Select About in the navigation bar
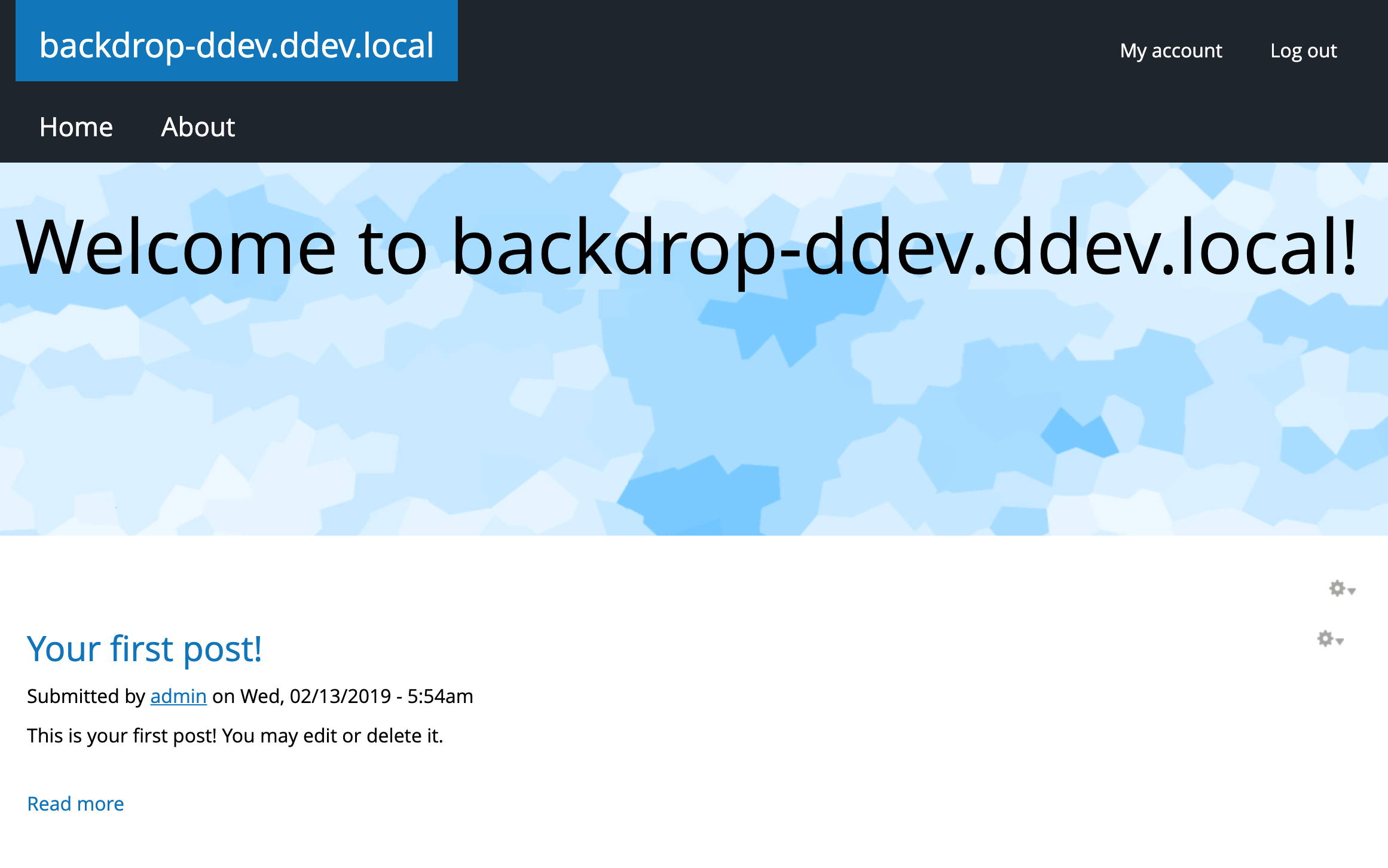1388x868 pixels. (x=197, y=127)
